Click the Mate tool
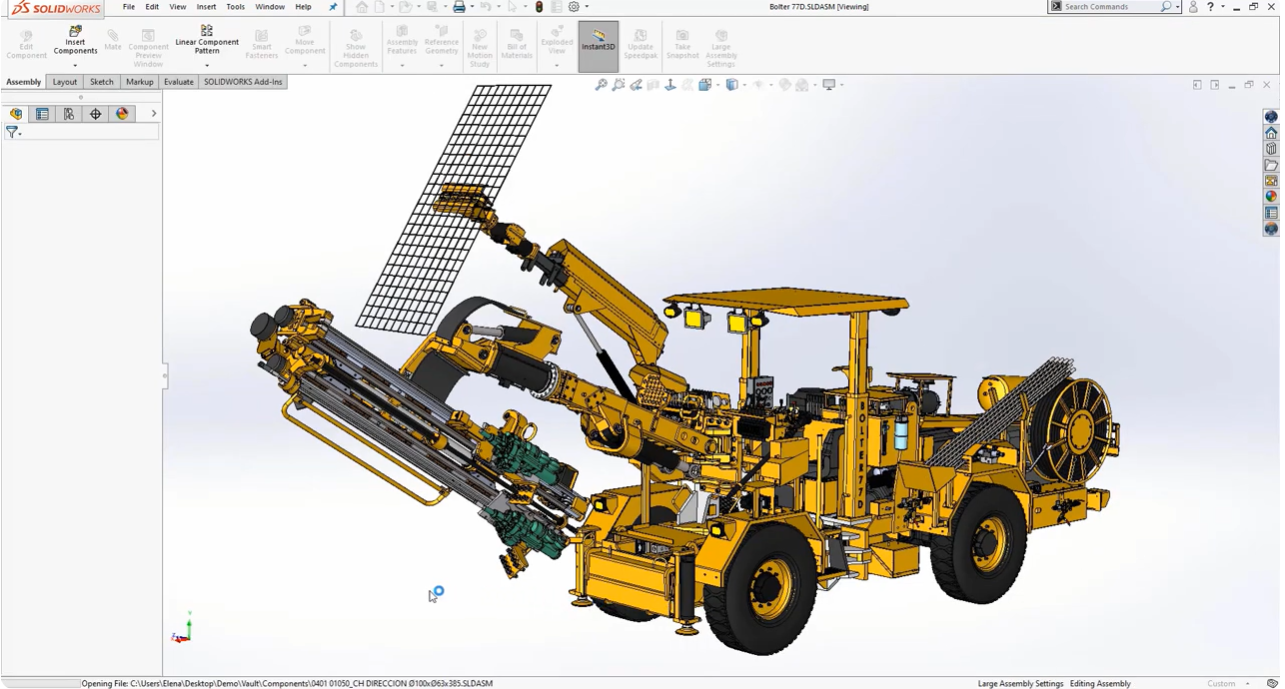Image resolution: width=1285 pixels, height=689 pixels. pyautogui.click(x=113, y=41)
